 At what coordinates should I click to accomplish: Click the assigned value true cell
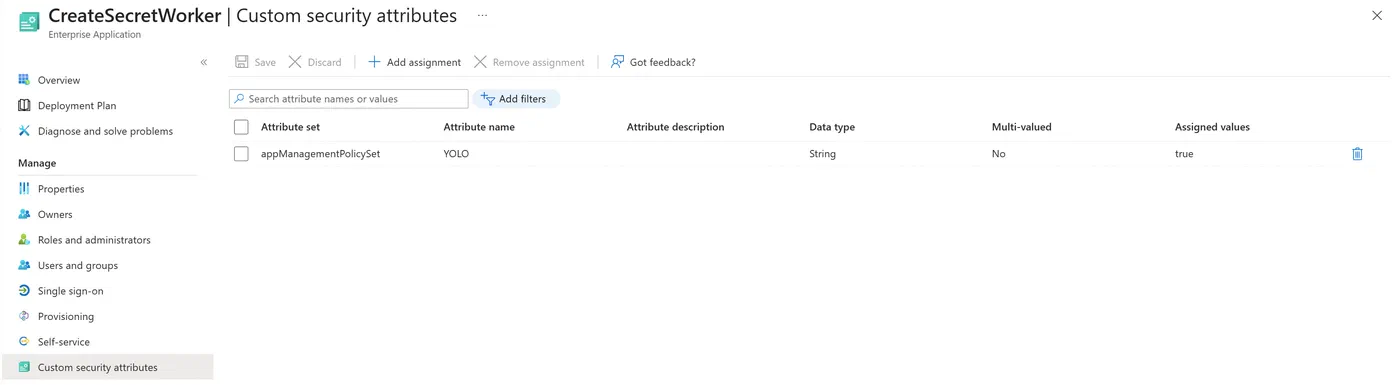tap(1184, 154)
